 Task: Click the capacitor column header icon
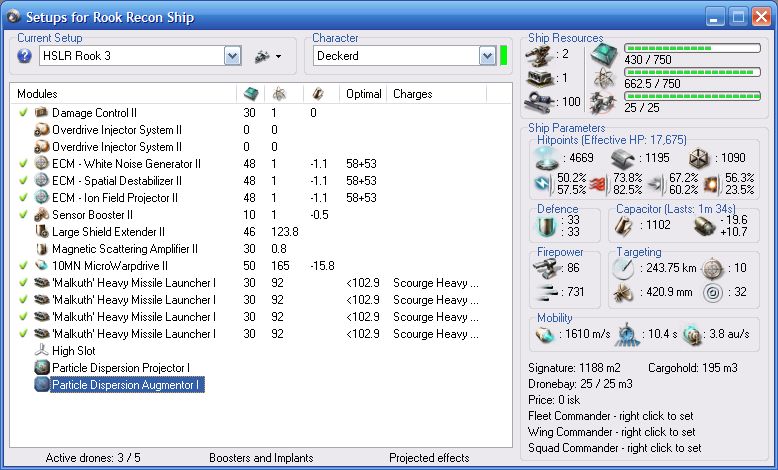318,94
